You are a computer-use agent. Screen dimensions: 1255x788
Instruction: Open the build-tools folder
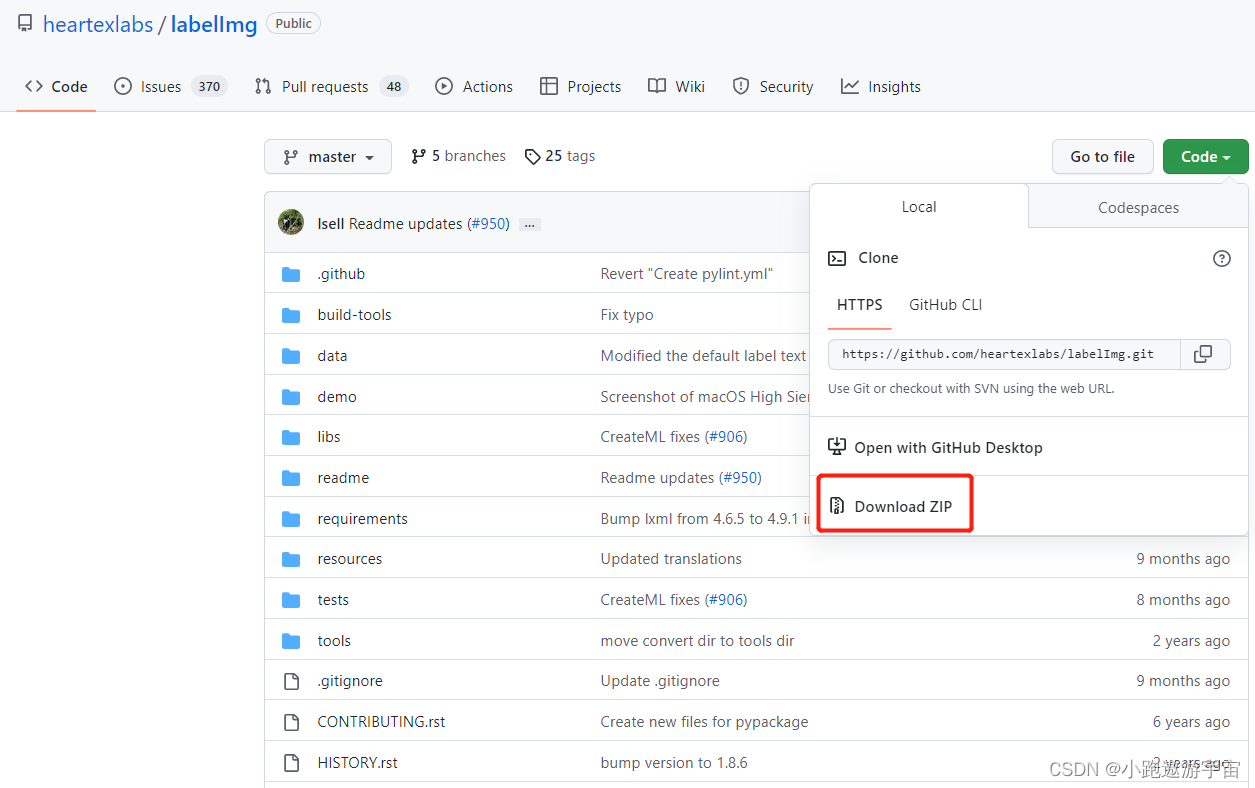pyautogui.click(x=354, y=315)
